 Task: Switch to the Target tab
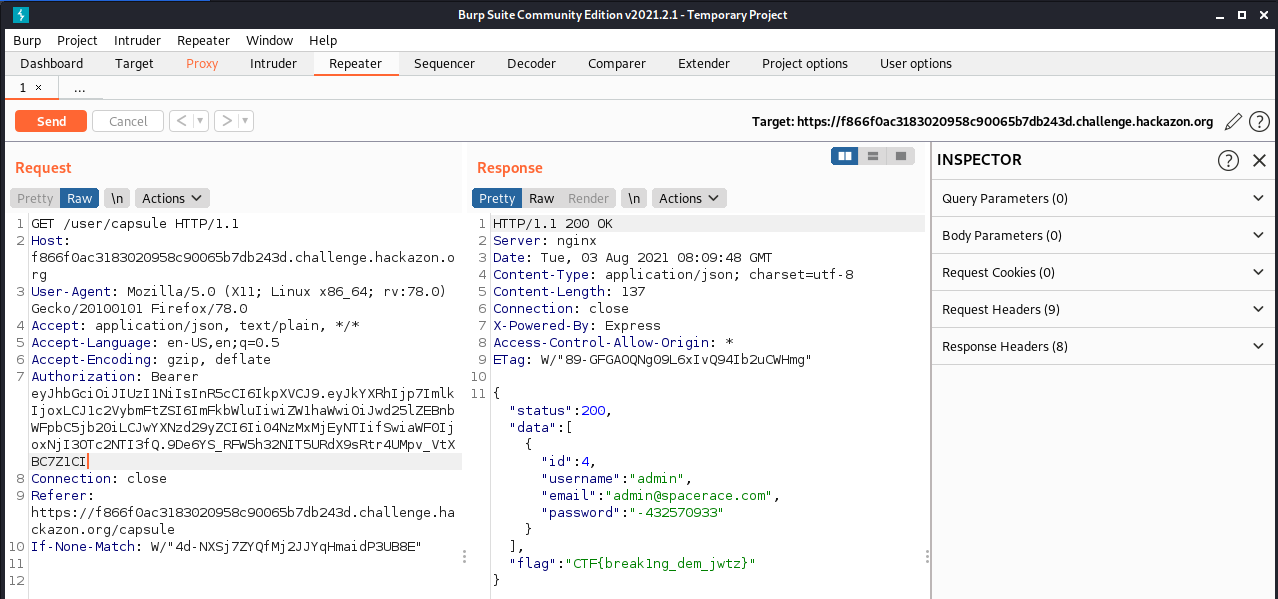coord(134,63)
